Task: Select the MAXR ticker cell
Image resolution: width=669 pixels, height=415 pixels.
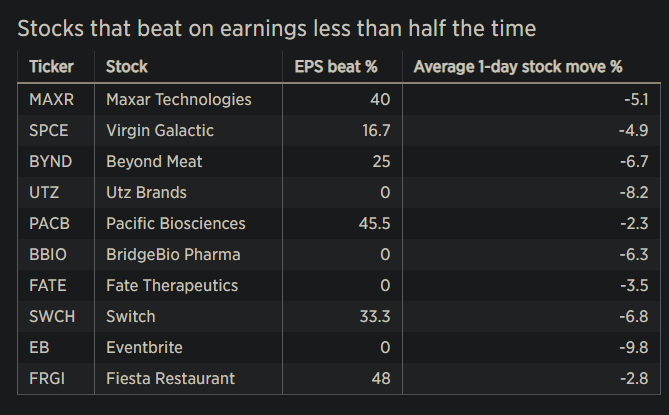Action: (x=51, y=99)
